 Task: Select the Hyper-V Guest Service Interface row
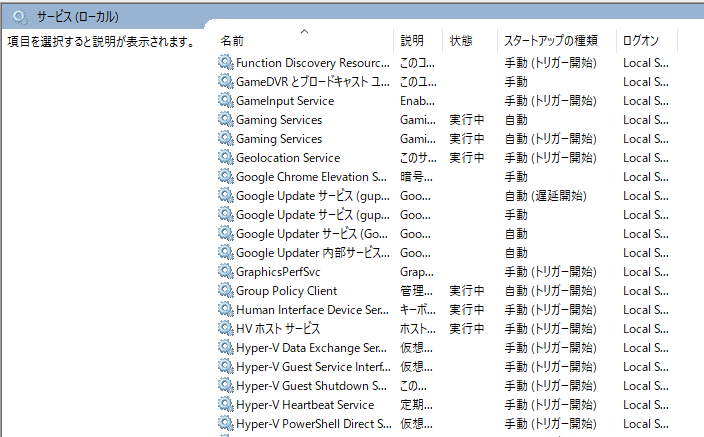point(447,366)
